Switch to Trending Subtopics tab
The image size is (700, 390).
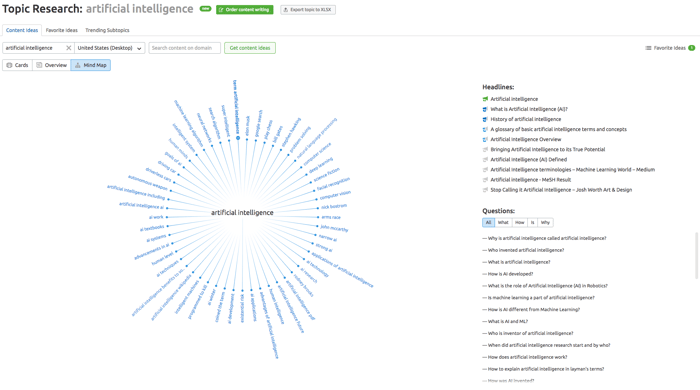click(x=107, y=30)
